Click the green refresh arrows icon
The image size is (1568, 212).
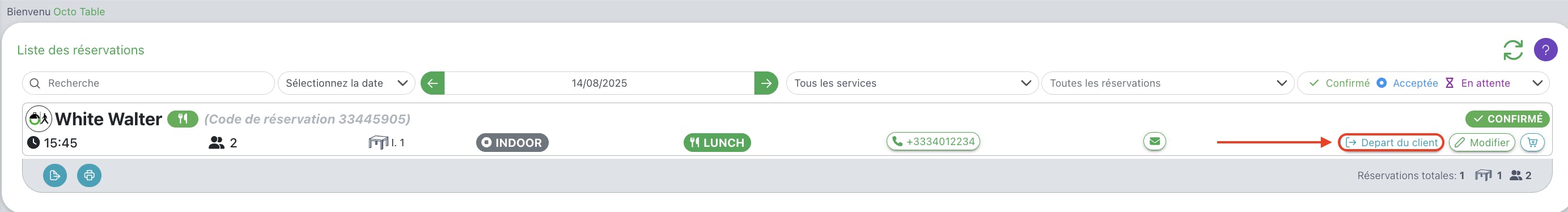pyautogui.click(x=1512, y=50)
